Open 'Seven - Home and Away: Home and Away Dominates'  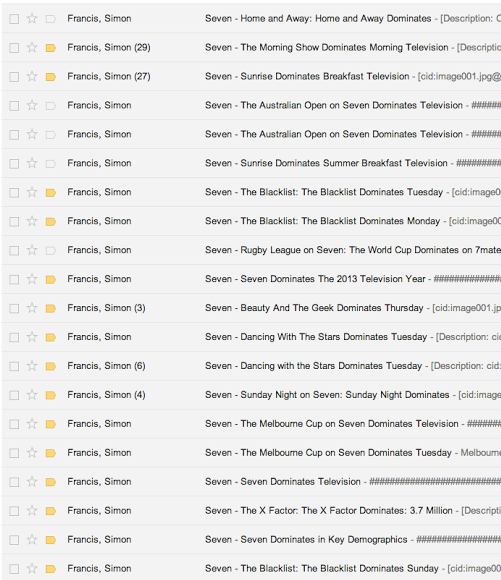point(318,18)
